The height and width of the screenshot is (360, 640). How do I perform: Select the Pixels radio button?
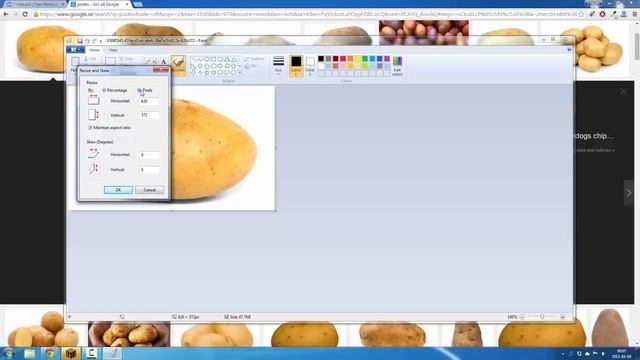(139, 90)
